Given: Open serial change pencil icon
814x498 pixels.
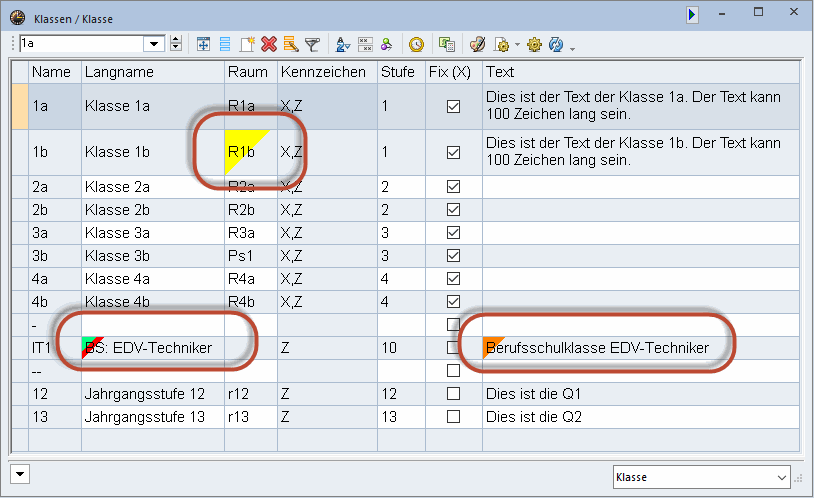Looking at the screenshot, I should (291, 44).
